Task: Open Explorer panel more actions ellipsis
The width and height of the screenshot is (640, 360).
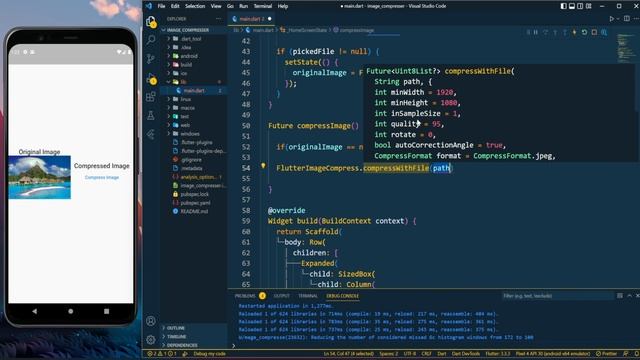Action: coord(218,19)
